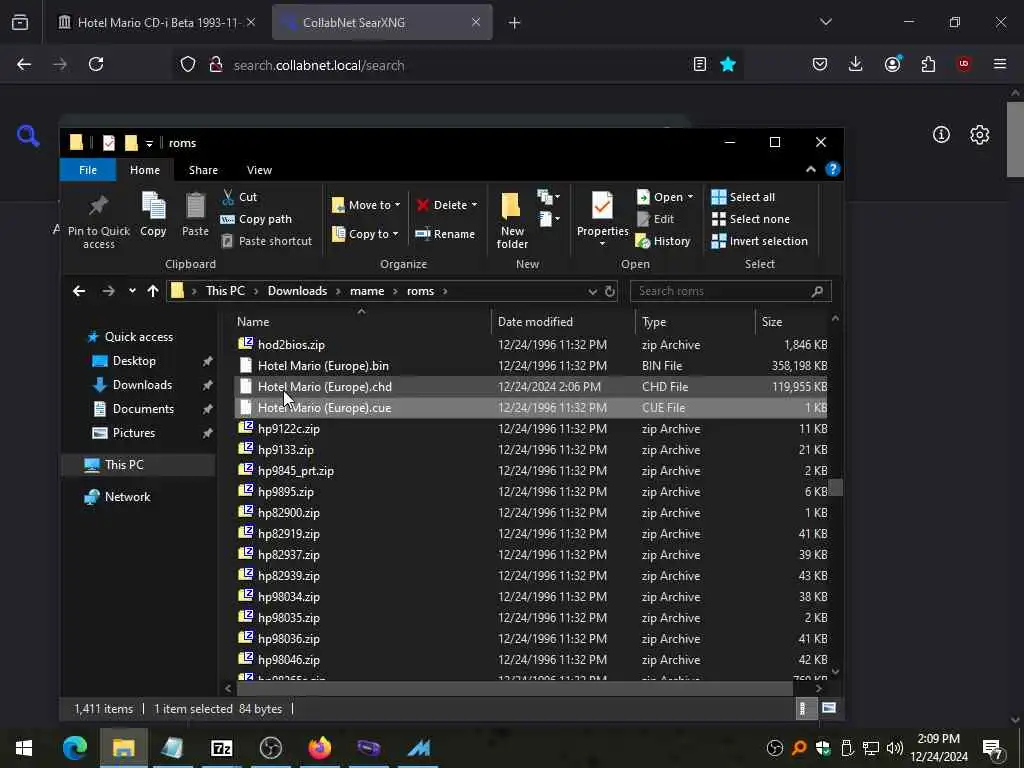Screen dimensions: 1024x768
Task: Open Downloads in Quick access
Action: click(x=142, y=385)
